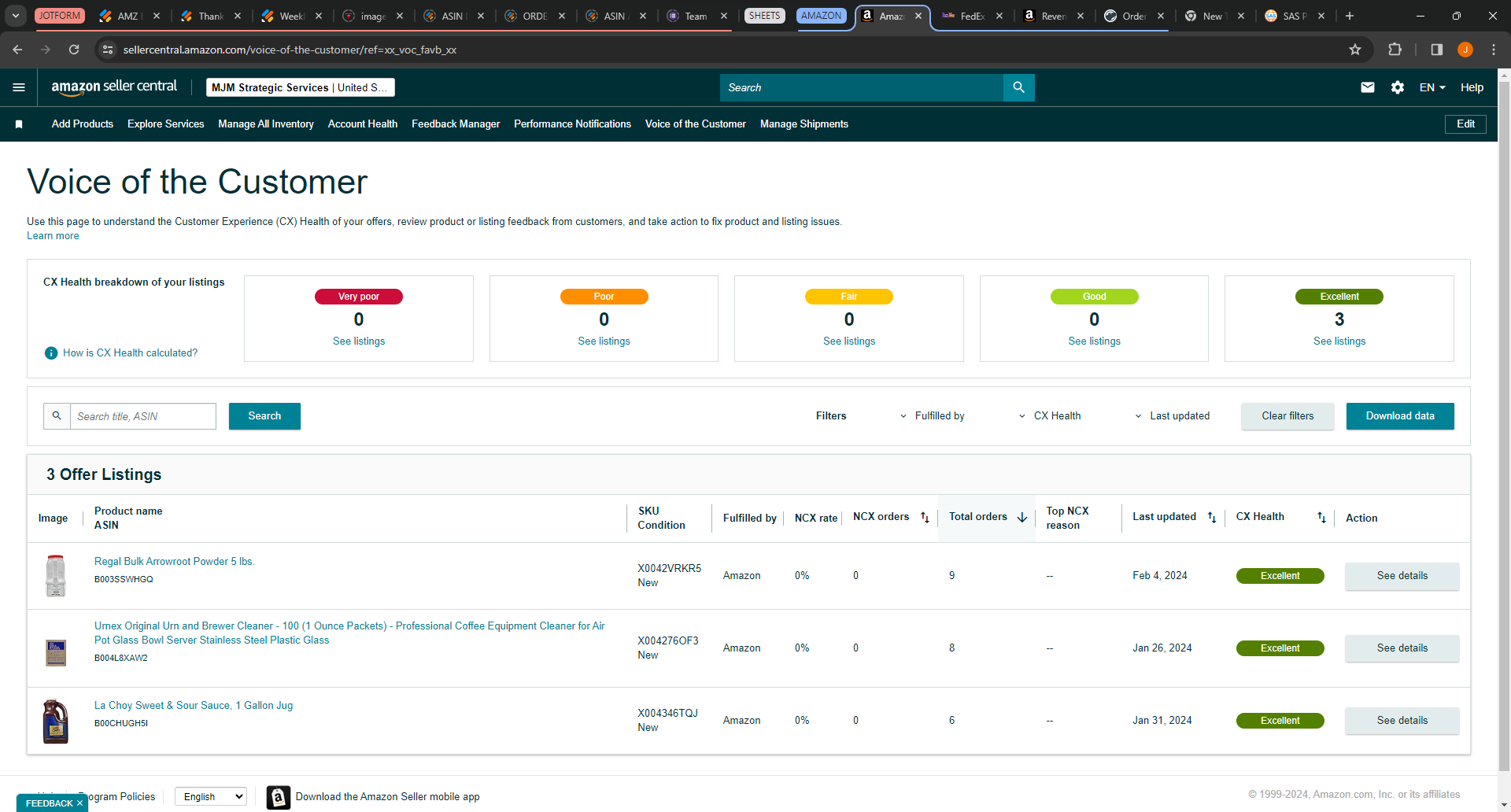See listings under Very poor CX Health

click(359, 341)
